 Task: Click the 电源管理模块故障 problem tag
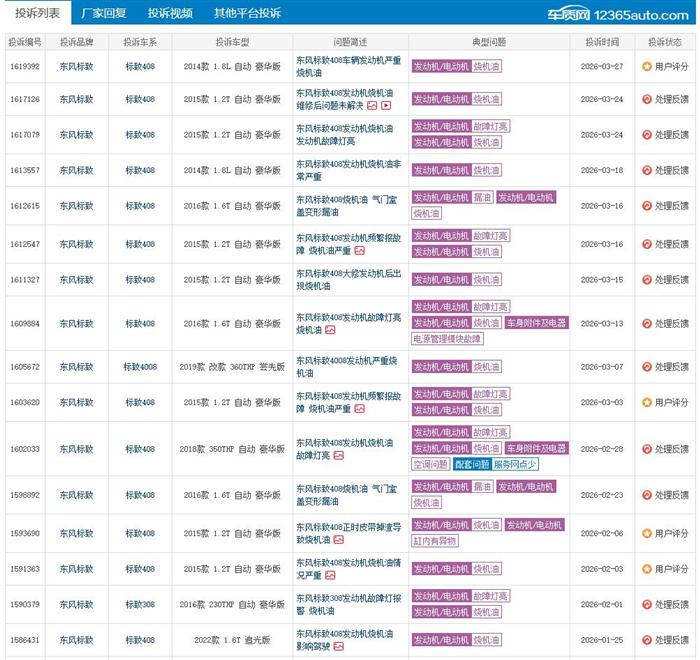446,339
